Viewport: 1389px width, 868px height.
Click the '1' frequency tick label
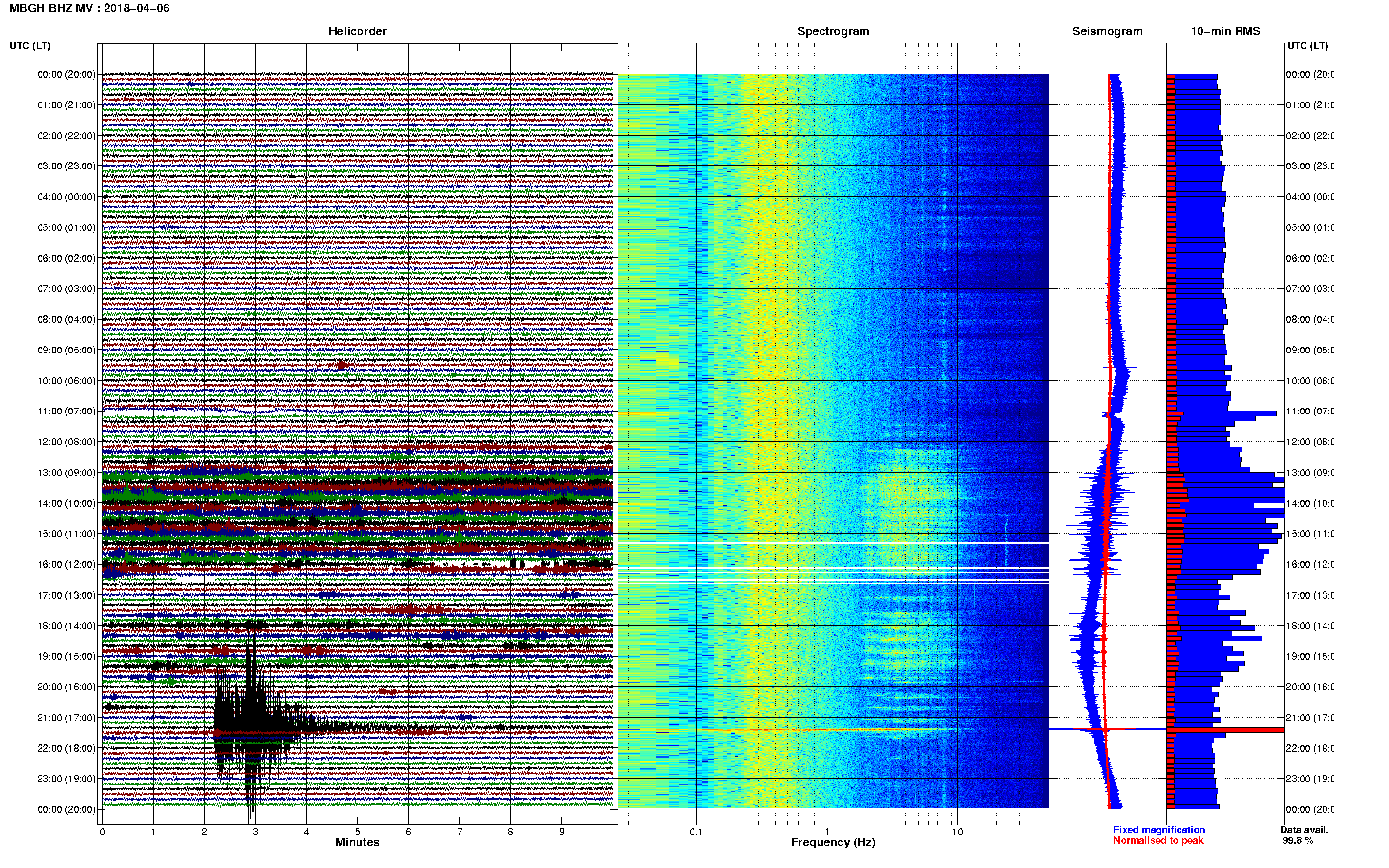[x=827, y=832]
